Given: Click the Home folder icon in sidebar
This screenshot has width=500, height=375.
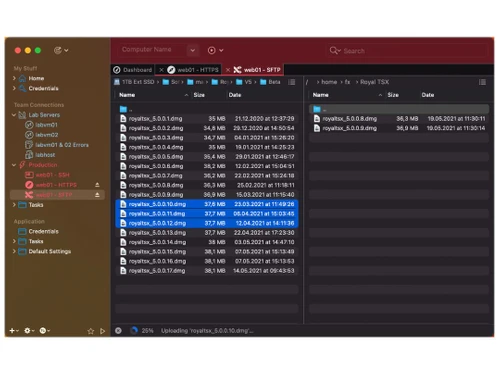Looking at the screenshot, I should pyautogui.click(x=22, y=78).
